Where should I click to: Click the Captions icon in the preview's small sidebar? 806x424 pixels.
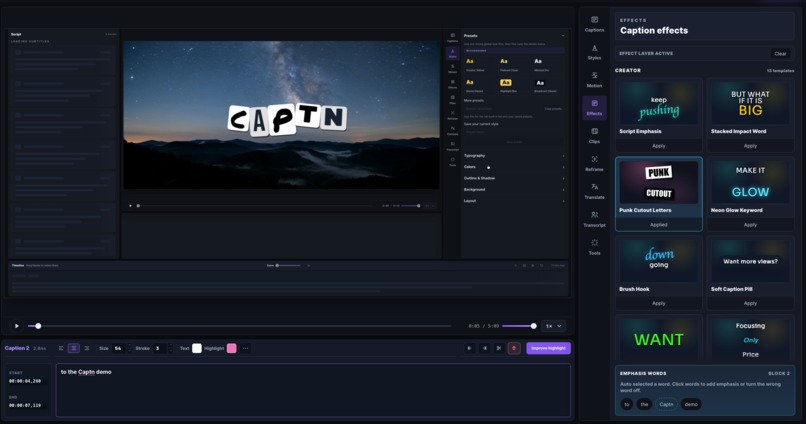click(x=452, y=38)
